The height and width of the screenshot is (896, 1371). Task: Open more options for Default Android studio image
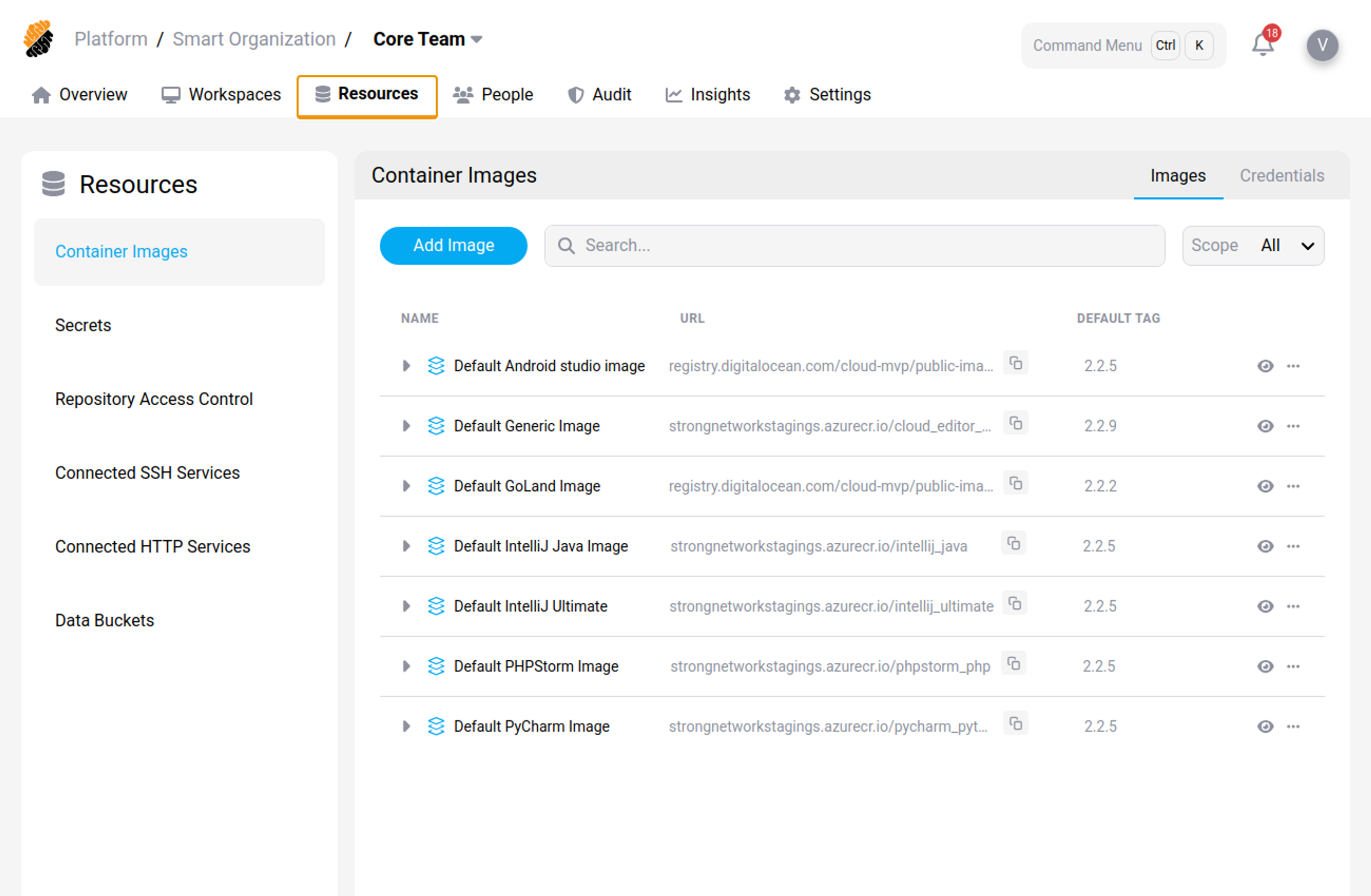pos(1293,366)
